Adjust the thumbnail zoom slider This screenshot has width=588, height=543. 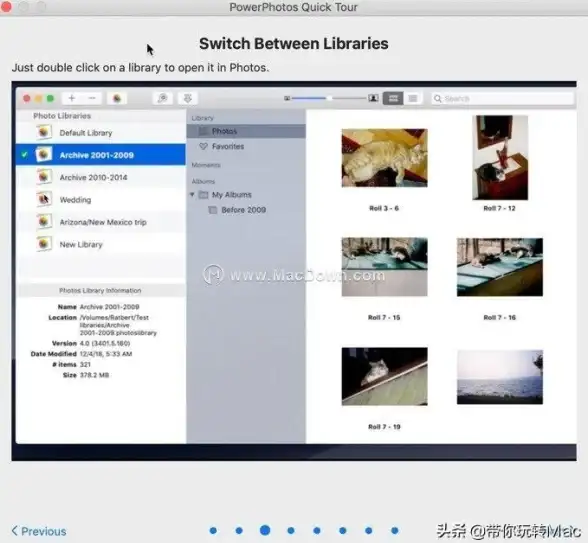tap(329, 98)
